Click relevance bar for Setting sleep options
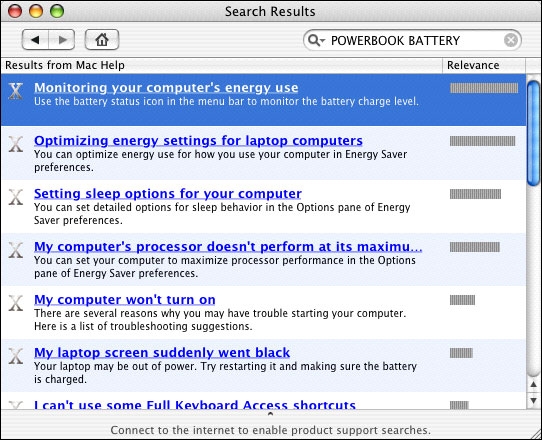The image size is (542, 440). 475,194
